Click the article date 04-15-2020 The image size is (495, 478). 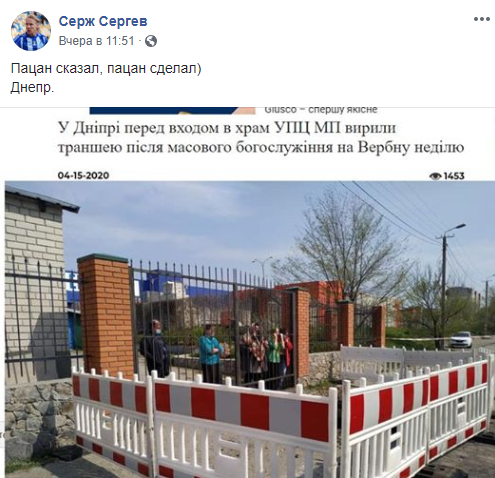[x=83, y=175]
